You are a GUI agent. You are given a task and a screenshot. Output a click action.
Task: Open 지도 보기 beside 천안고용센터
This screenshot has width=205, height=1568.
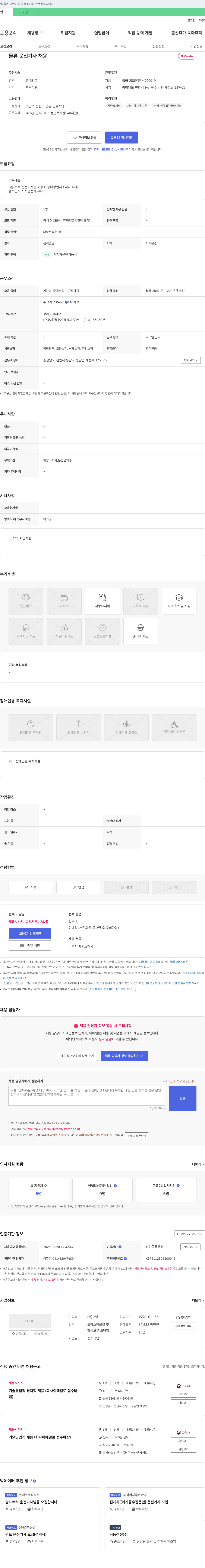190,1247
